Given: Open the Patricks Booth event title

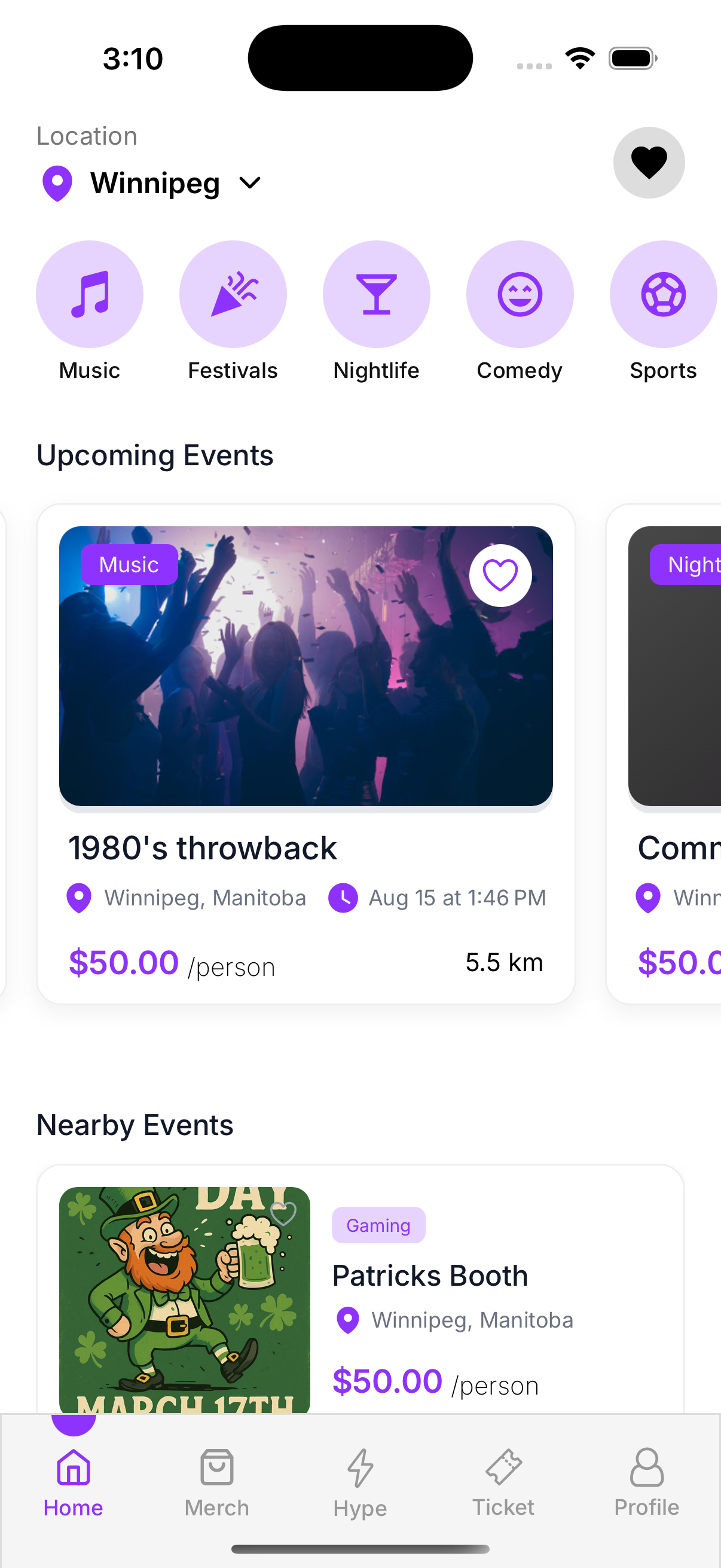Looking at the screenshot, I should (430, 1275).
